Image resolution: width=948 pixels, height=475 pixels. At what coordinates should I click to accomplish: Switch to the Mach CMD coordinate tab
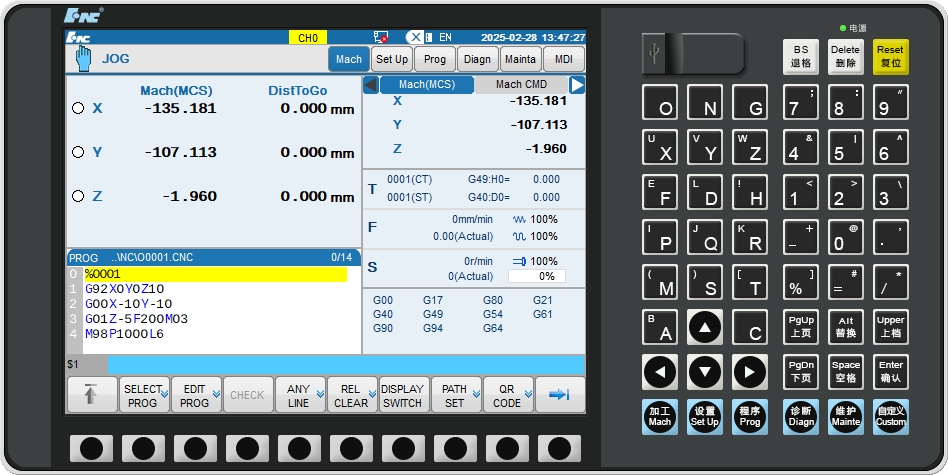pos(521,85)
